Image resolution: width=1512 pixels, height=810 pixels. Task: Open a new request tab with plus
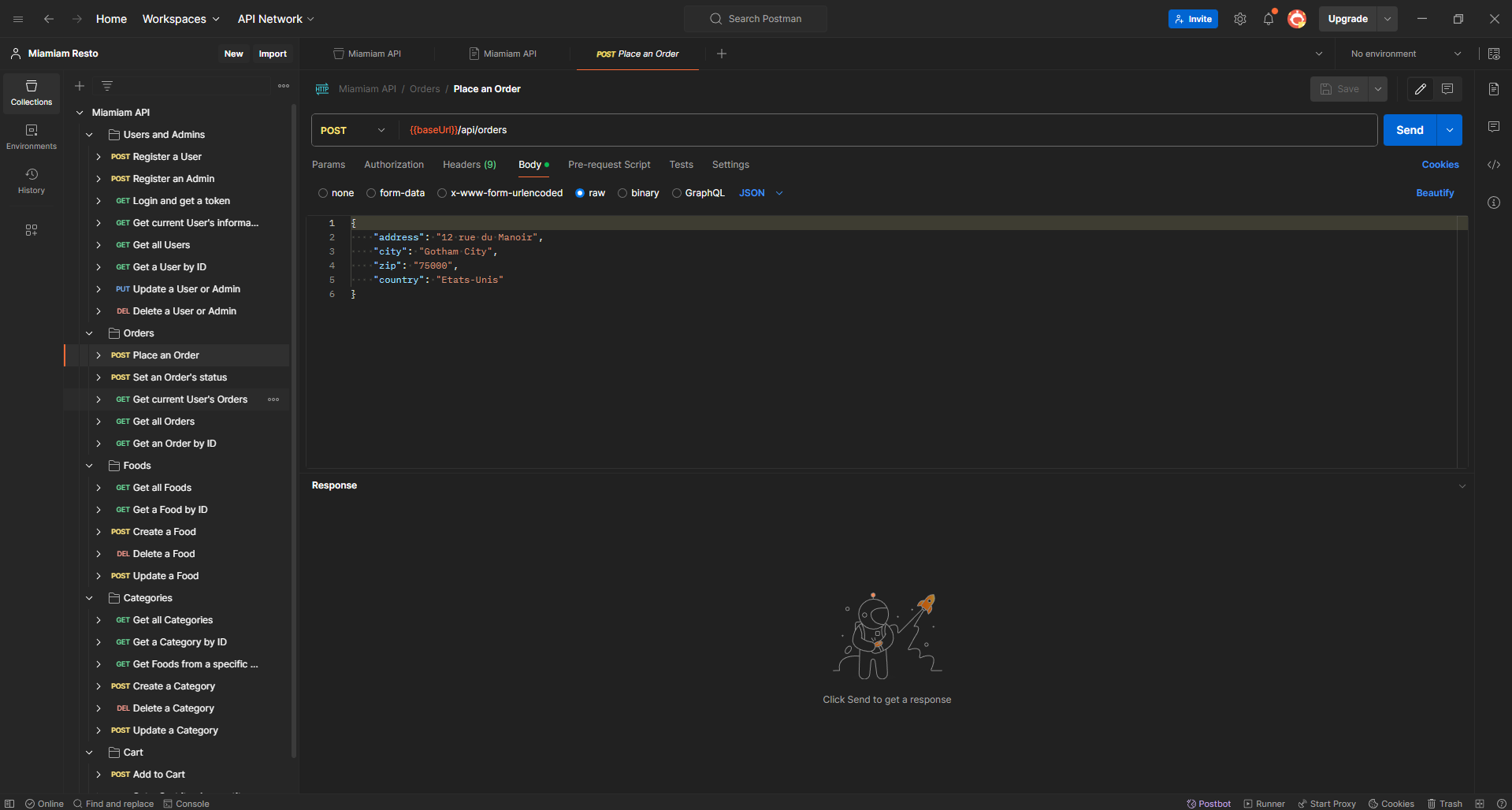722,54
